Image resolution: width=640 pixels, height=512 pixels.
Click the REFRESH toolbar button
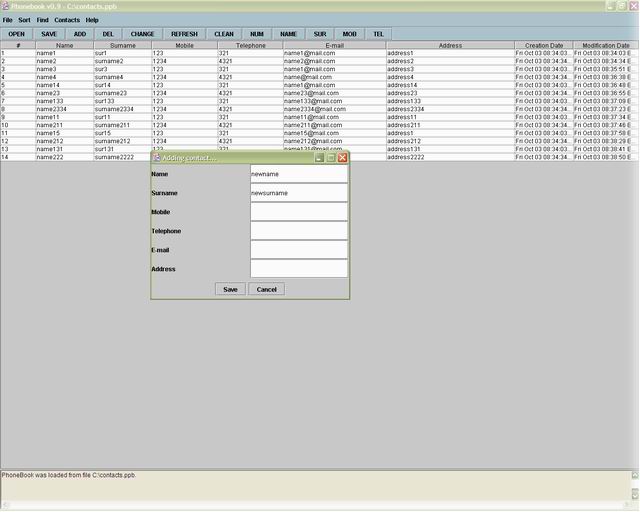coord(184,34)
